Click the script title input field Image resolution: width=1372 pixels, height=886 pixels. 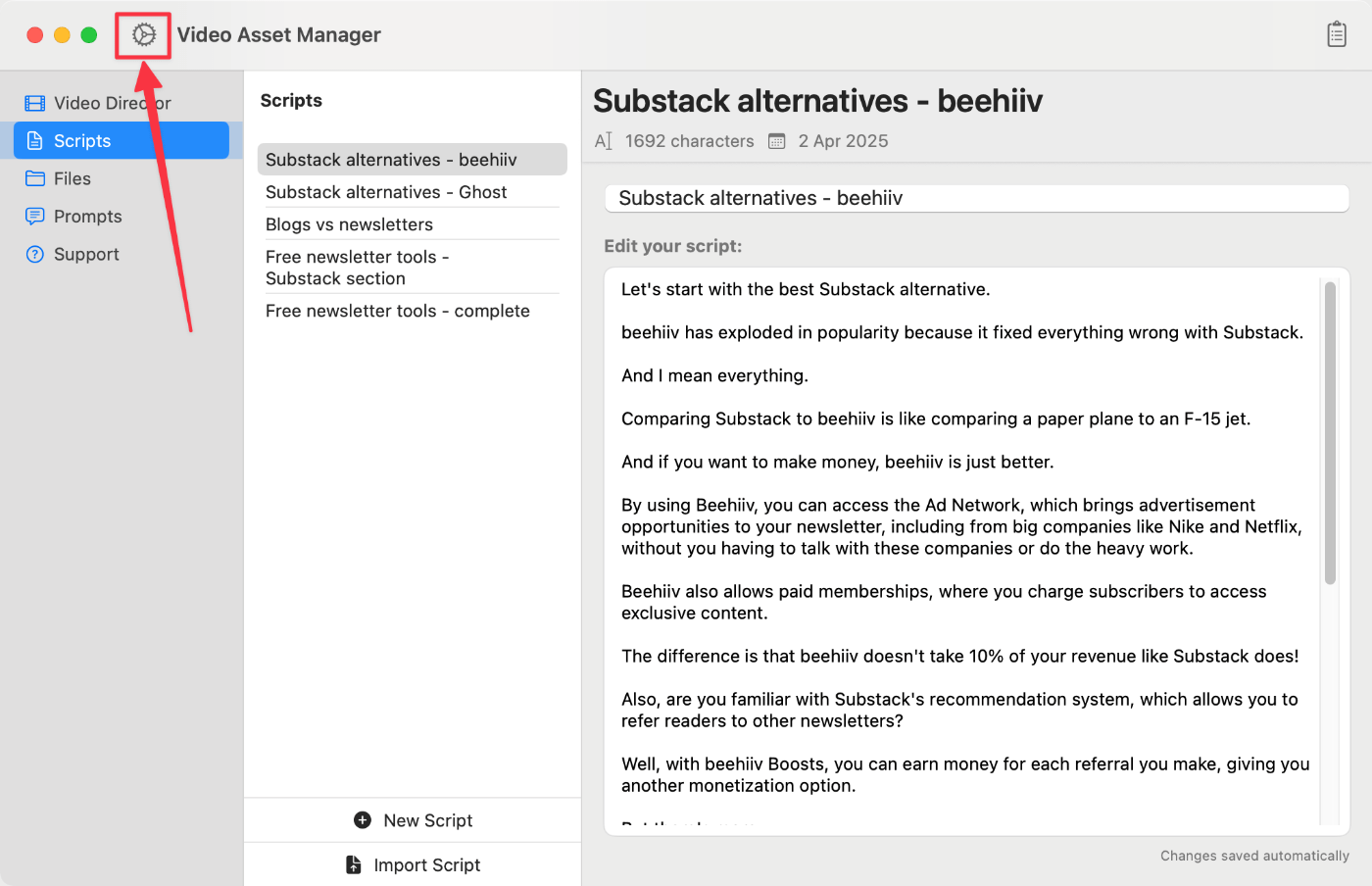coord(975,198)
